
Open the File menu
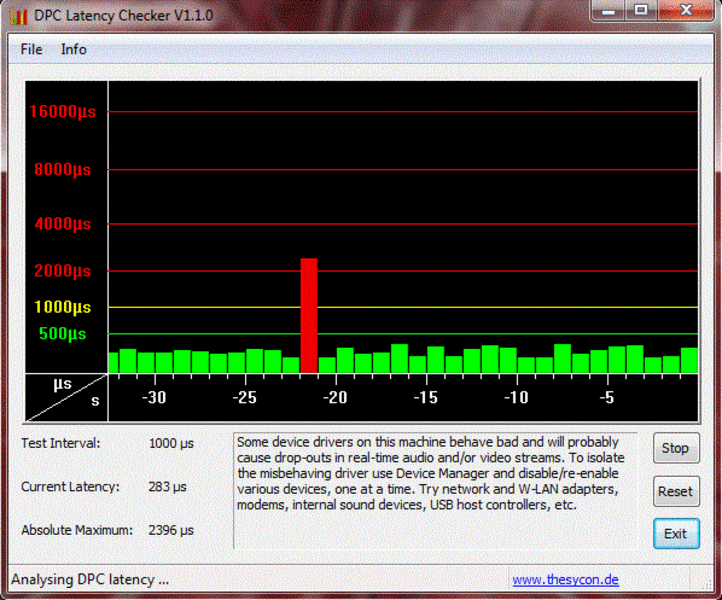point(31,49)
